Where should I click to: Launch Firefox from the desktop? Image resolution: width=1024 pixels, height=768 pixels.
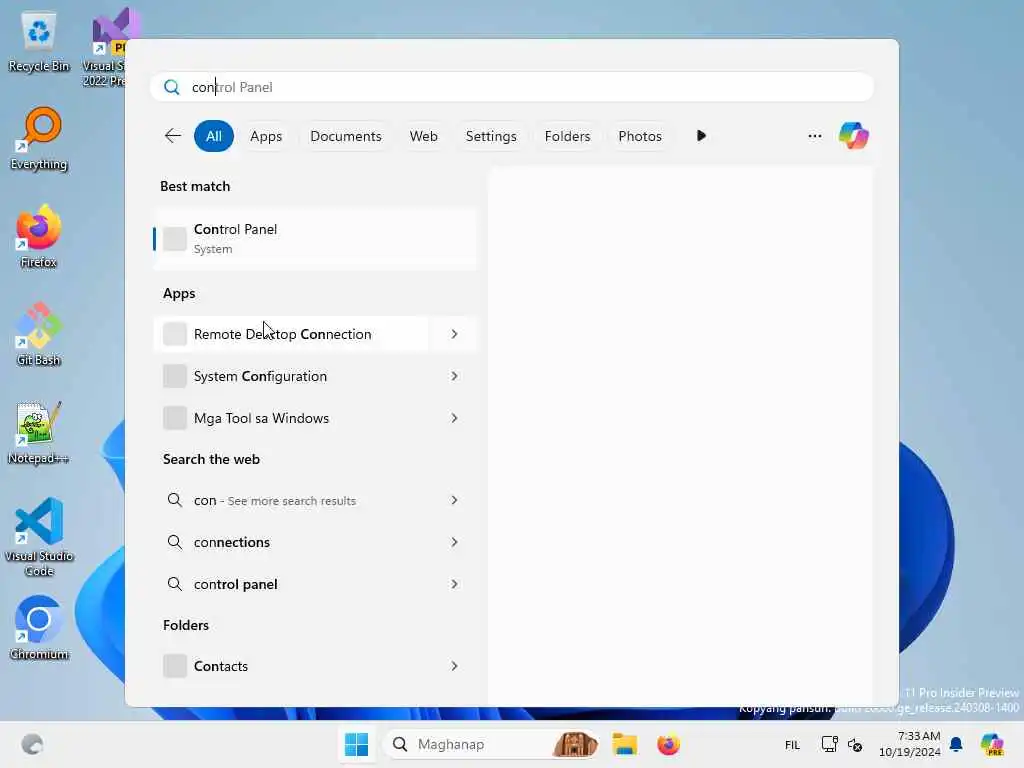[x=39, y=237]
